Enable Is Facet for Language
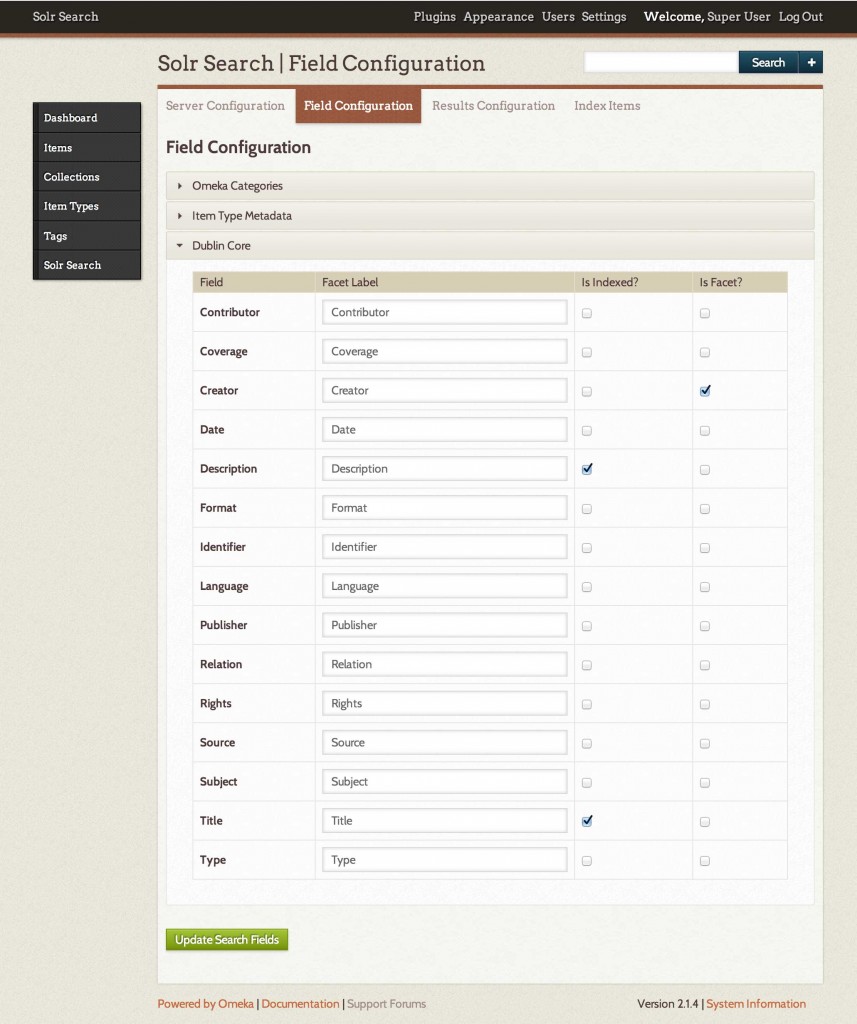The image size is (857, 1024). point(704,586)
